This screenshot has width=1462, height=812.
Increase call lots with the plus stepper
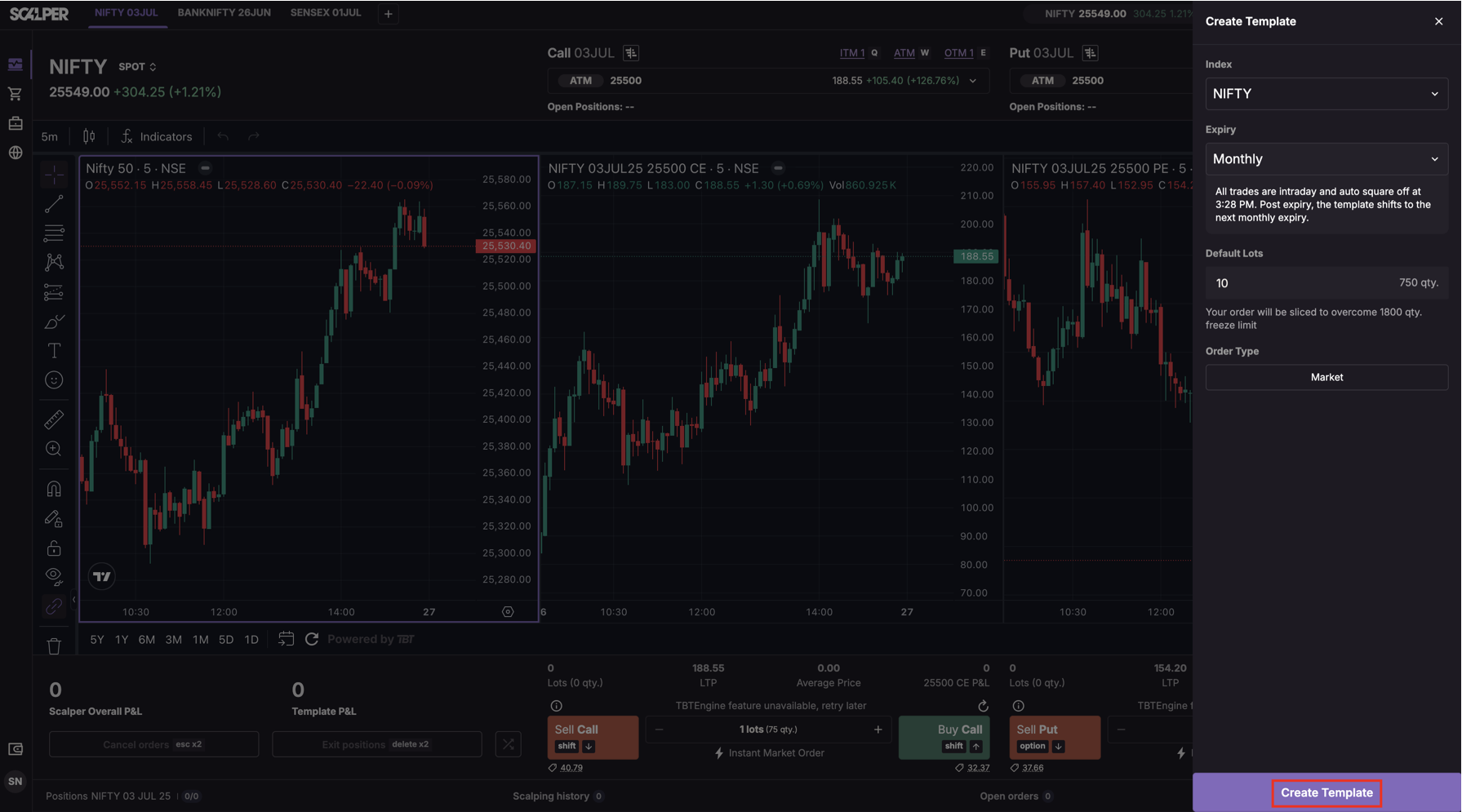coord(878,730)
